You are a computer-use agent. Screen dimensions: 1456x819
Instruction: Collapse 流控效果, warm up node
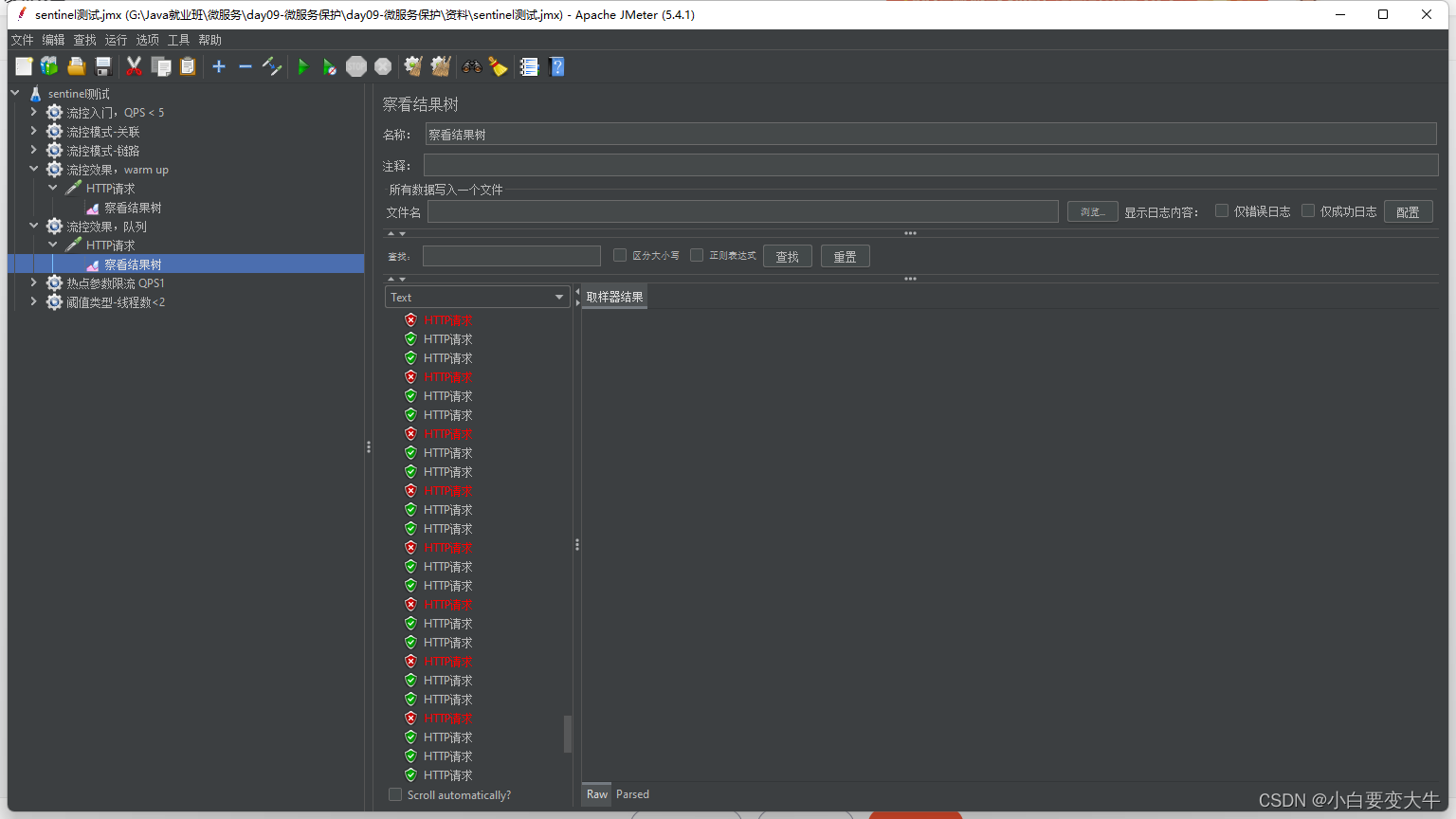pyautogui.click(x=34, y=169)
